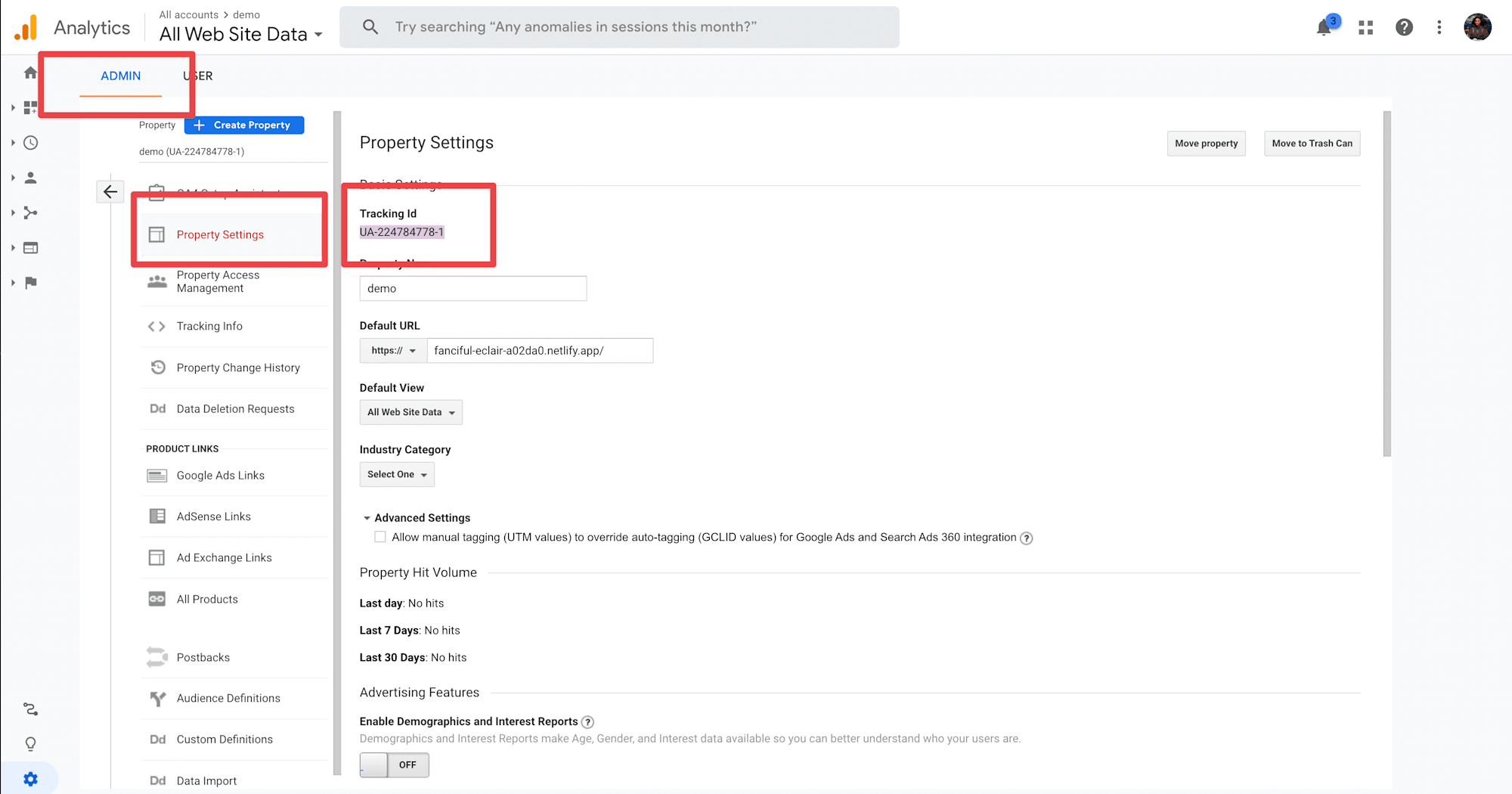Open the three-dot more options menu
Screen dimensions: 1512x794
click(x=1439, y=27)
